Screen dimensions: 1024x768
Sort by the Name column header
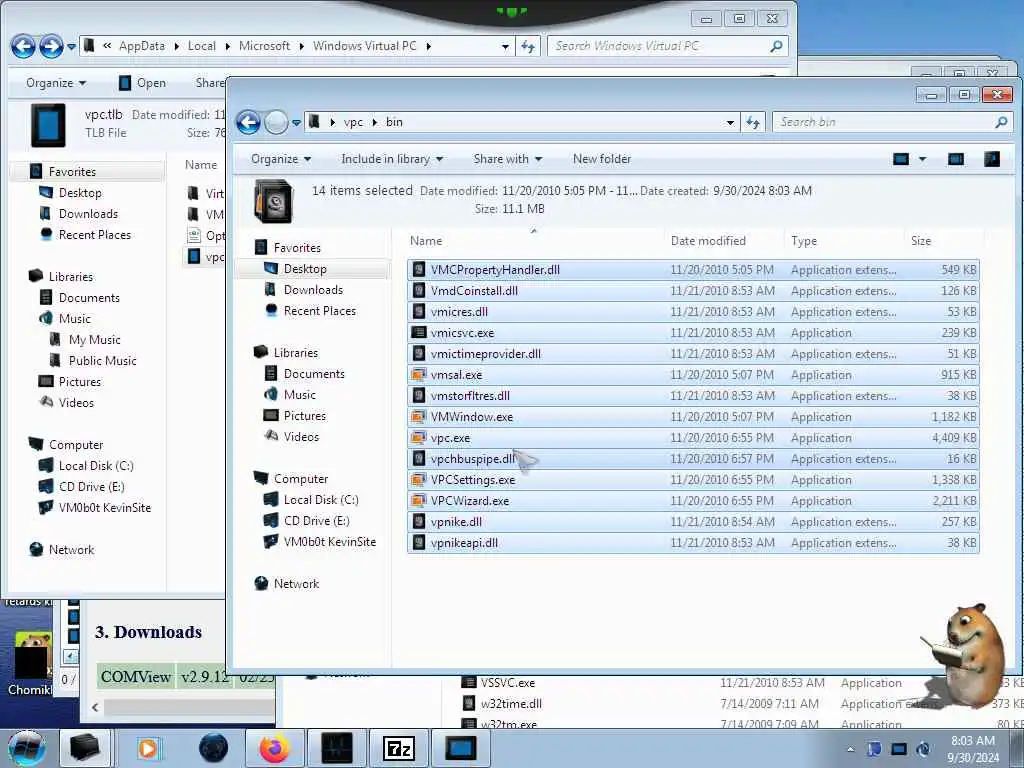[426, 240]
